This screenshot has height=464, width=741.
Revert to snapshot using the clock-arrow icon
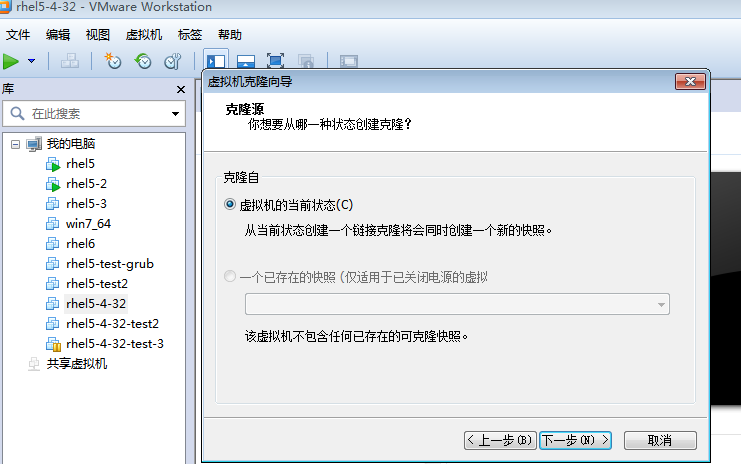(x=143, y=61)
